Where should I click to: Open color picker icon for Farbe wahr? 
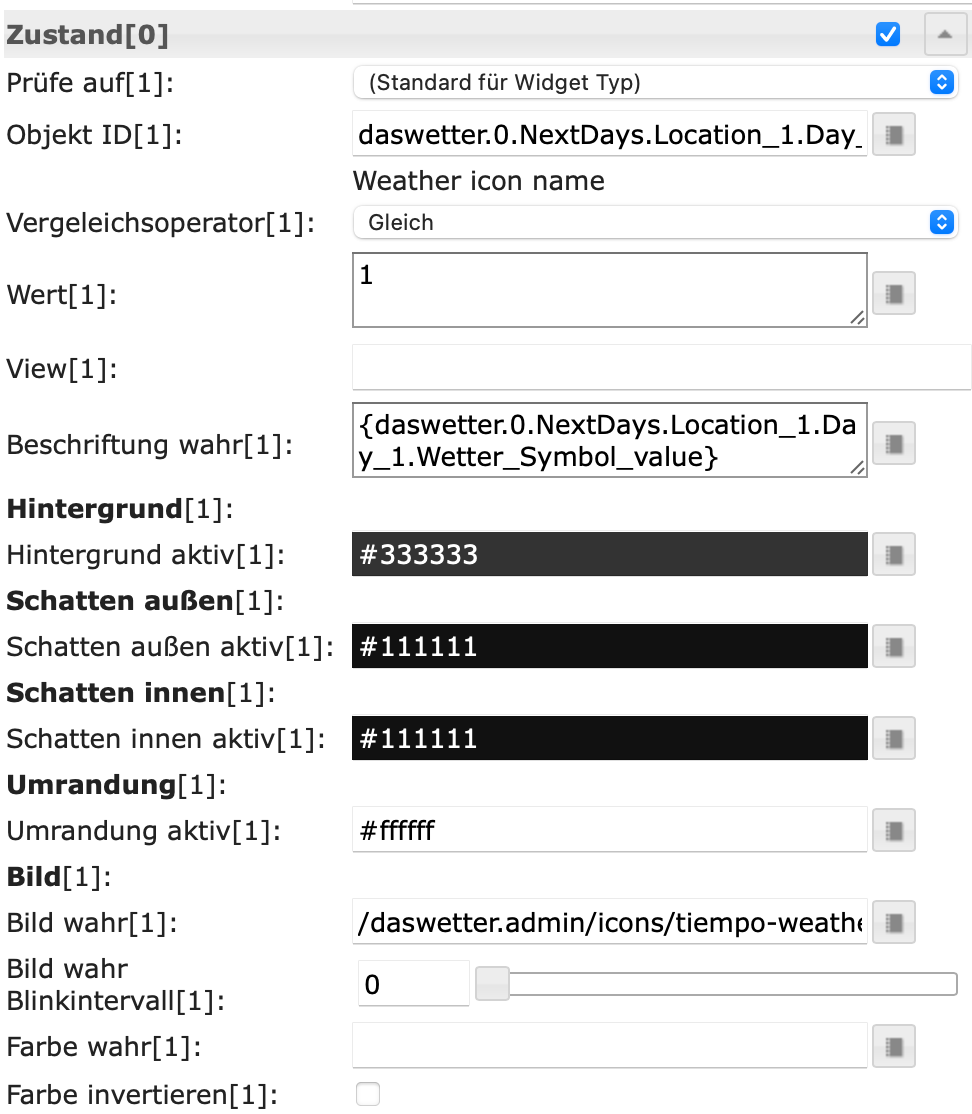click(894, 1047)
